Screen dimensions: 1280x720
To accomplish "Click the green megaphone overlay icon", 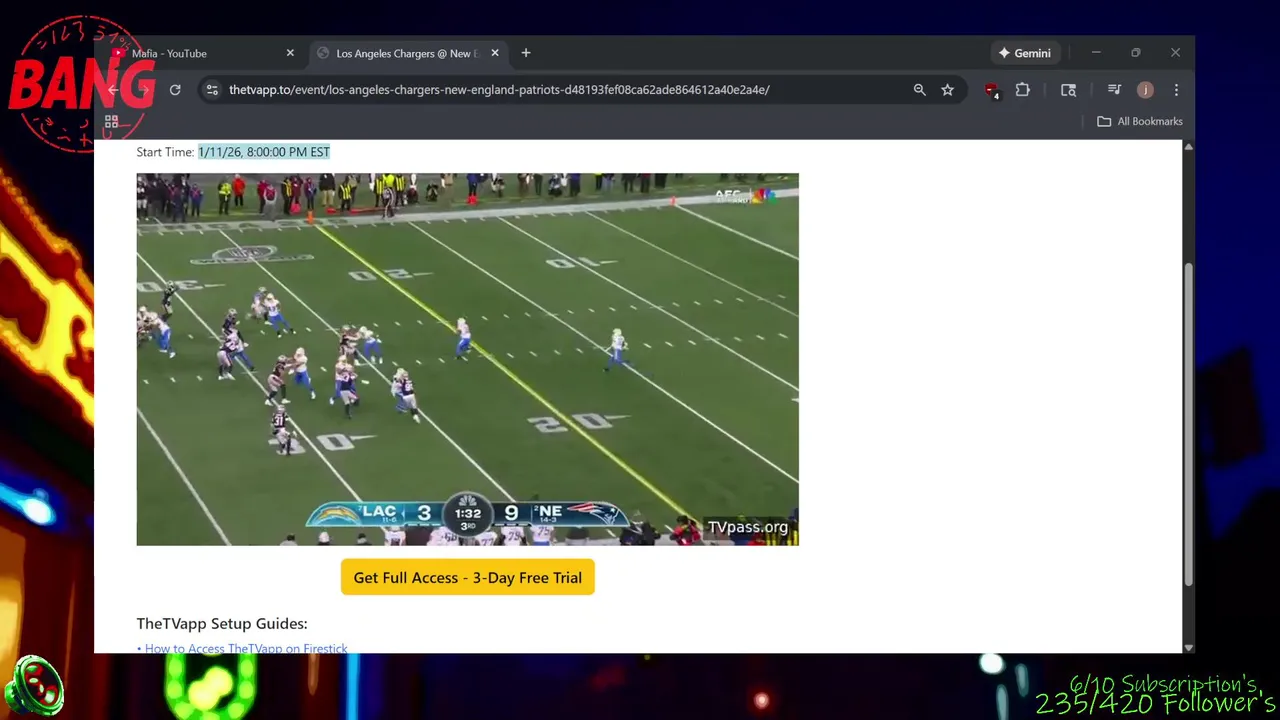I will [34, 687].
